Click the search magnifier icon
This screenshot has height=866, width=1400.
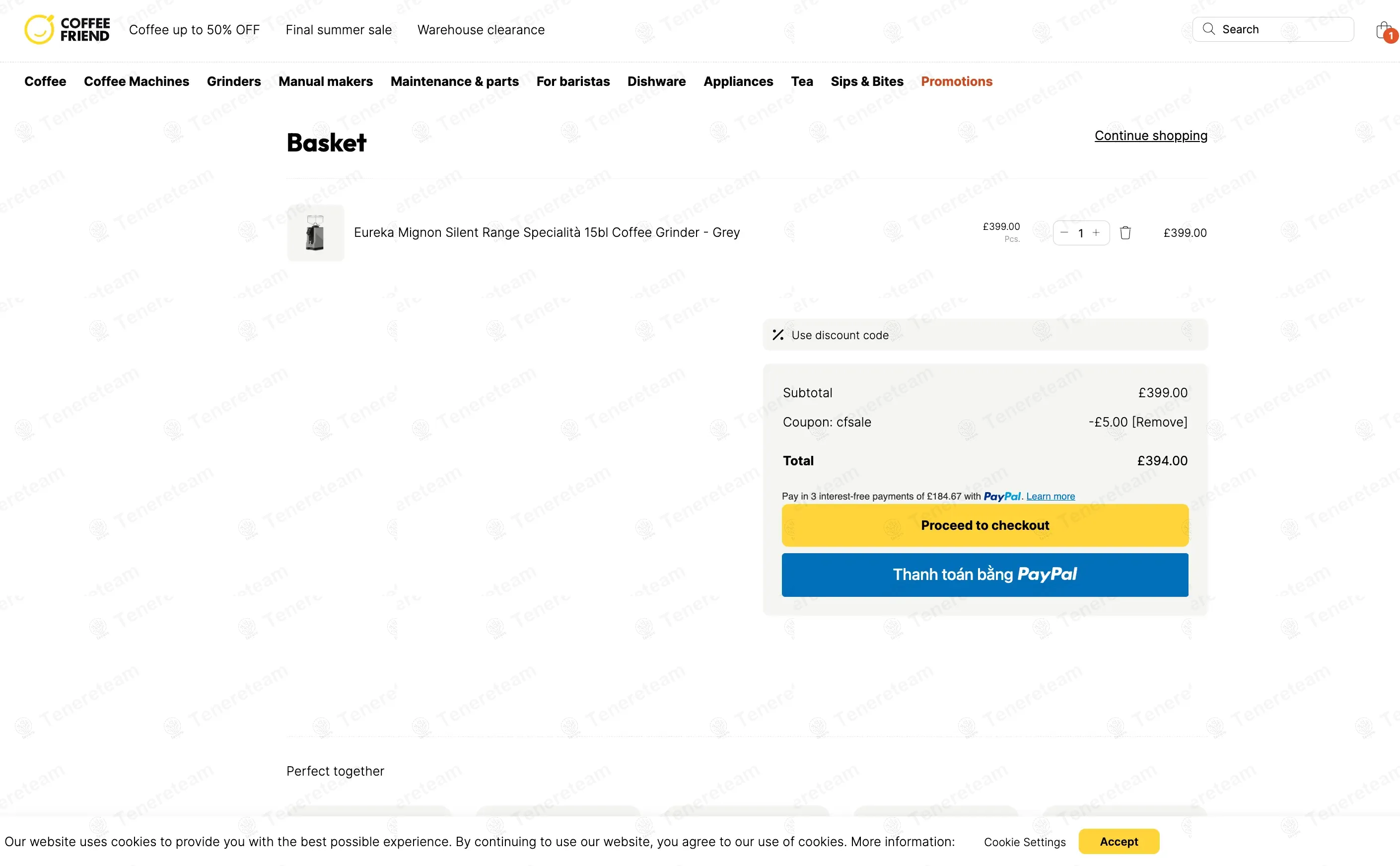[x=1208, y=29]
